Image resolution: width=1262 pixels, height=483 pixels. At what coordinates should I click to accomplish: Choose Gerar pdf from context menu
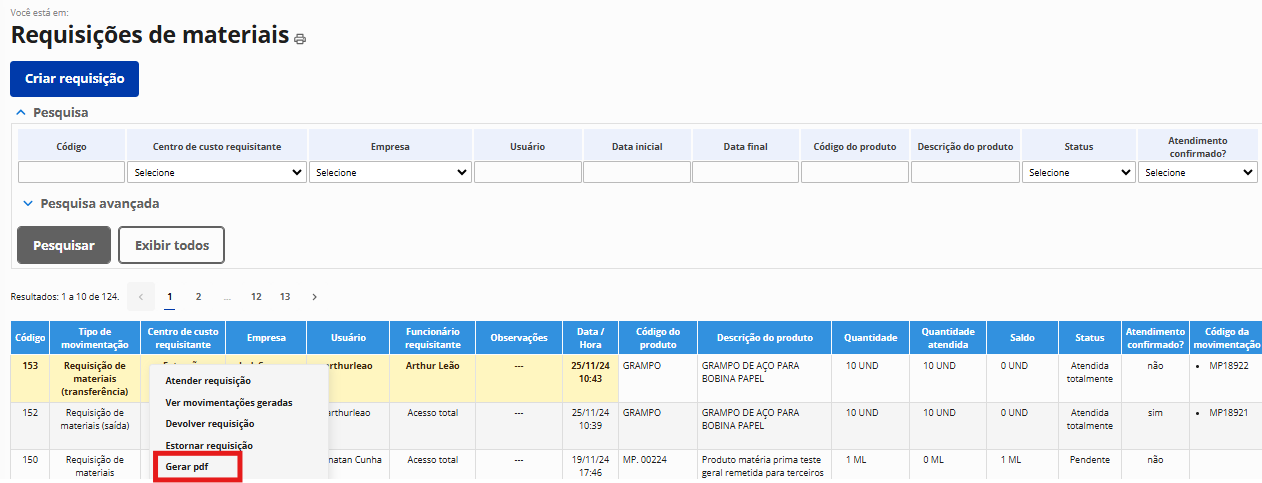[187, 466]
